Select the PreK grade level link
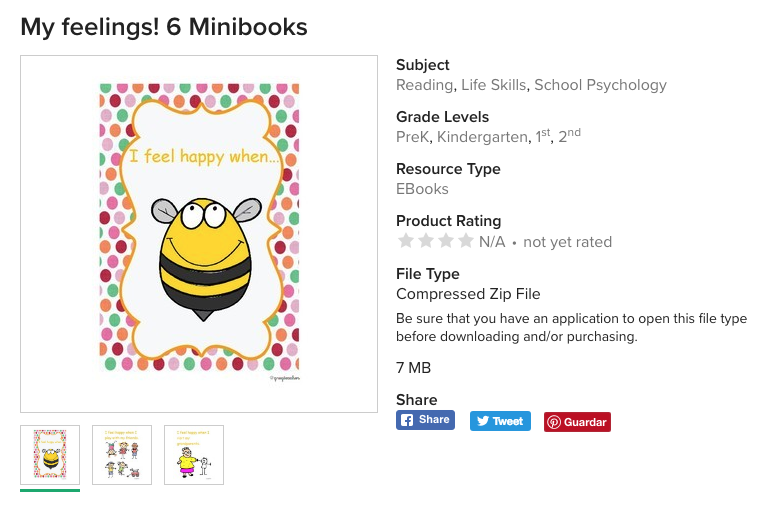 412,137
